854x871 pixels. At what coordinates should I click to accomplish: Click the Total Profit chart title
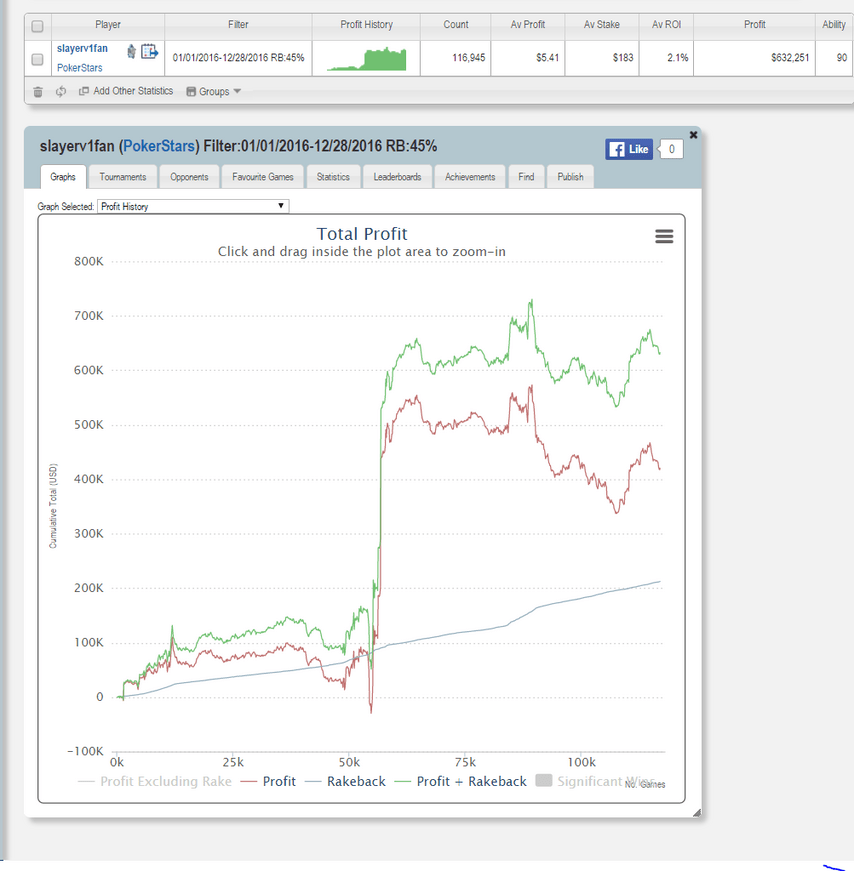362,234
